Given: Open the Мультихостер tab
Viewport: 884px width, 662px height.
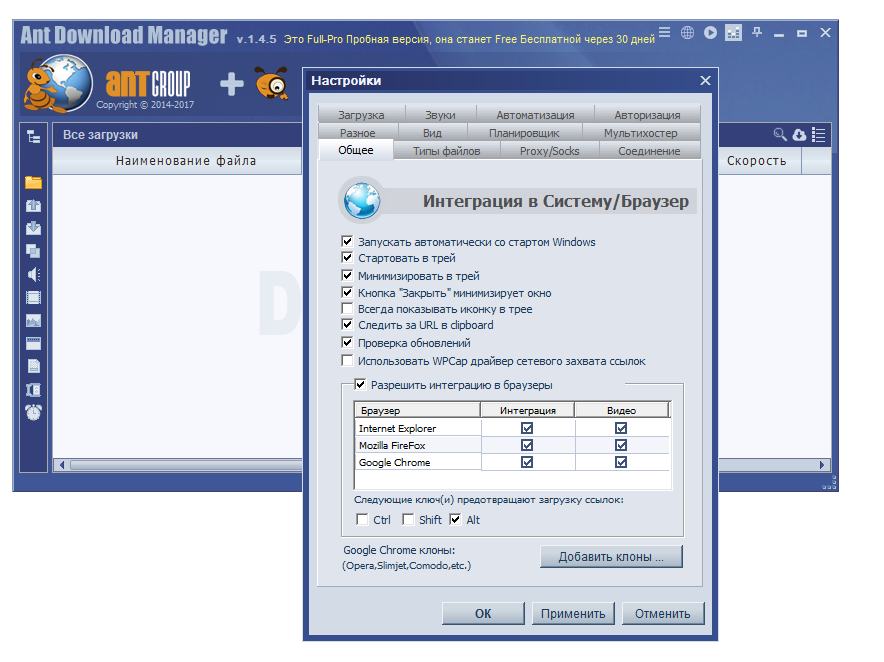Looking at the screenshot, I should (x=640, y=133).
